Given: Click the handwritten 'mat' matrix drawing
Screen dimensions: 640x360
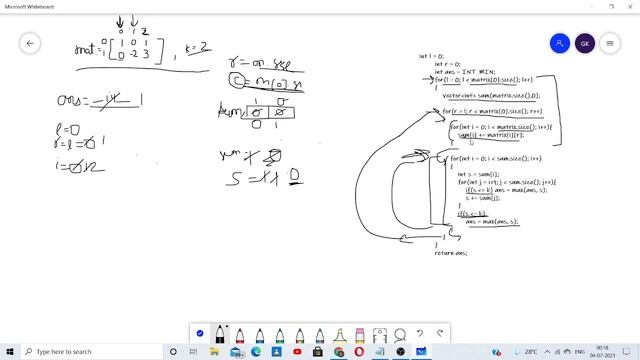Looking at the screenshot, I should point(119,50).
